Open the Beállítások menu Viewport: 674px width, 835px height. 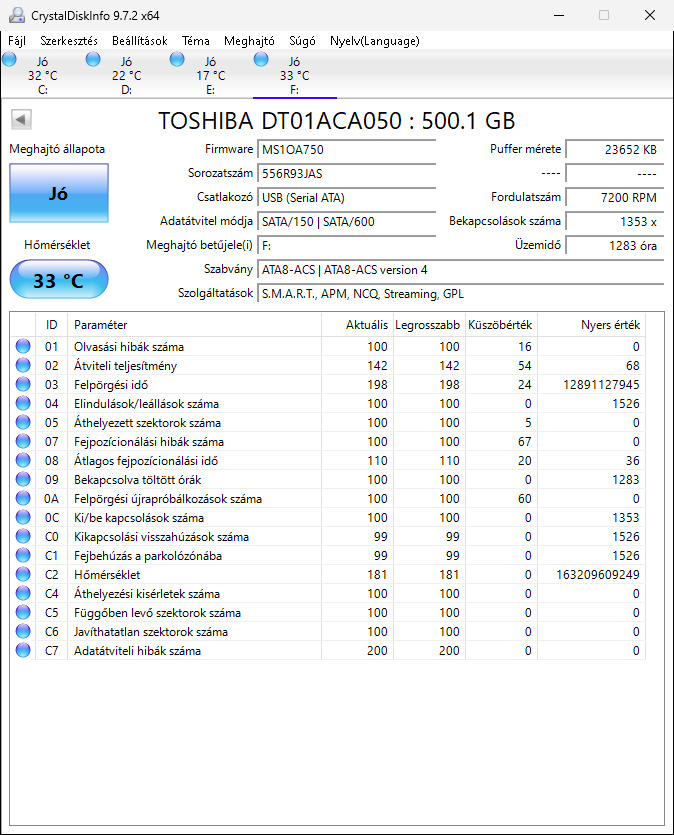139,41
